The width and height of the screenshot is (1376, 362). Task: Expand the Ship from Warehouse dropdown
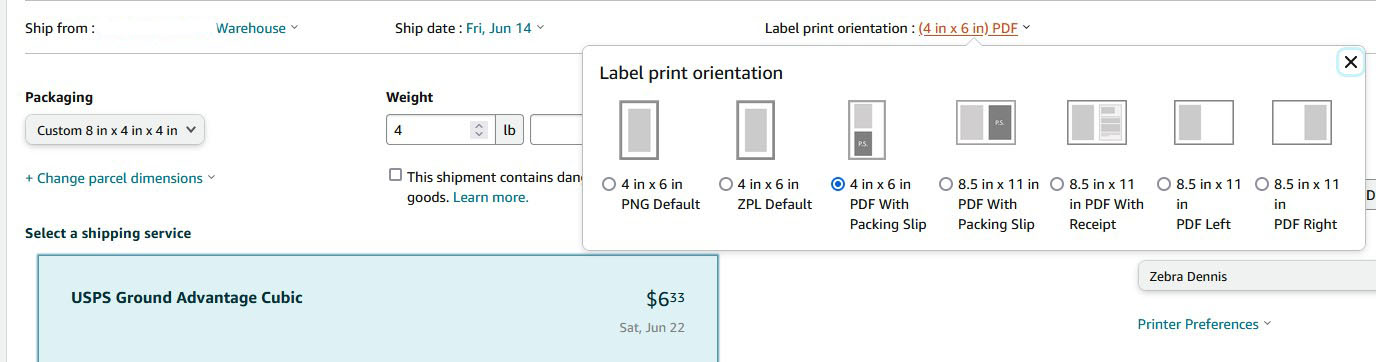pyautogui.click(x=257, y=28)
